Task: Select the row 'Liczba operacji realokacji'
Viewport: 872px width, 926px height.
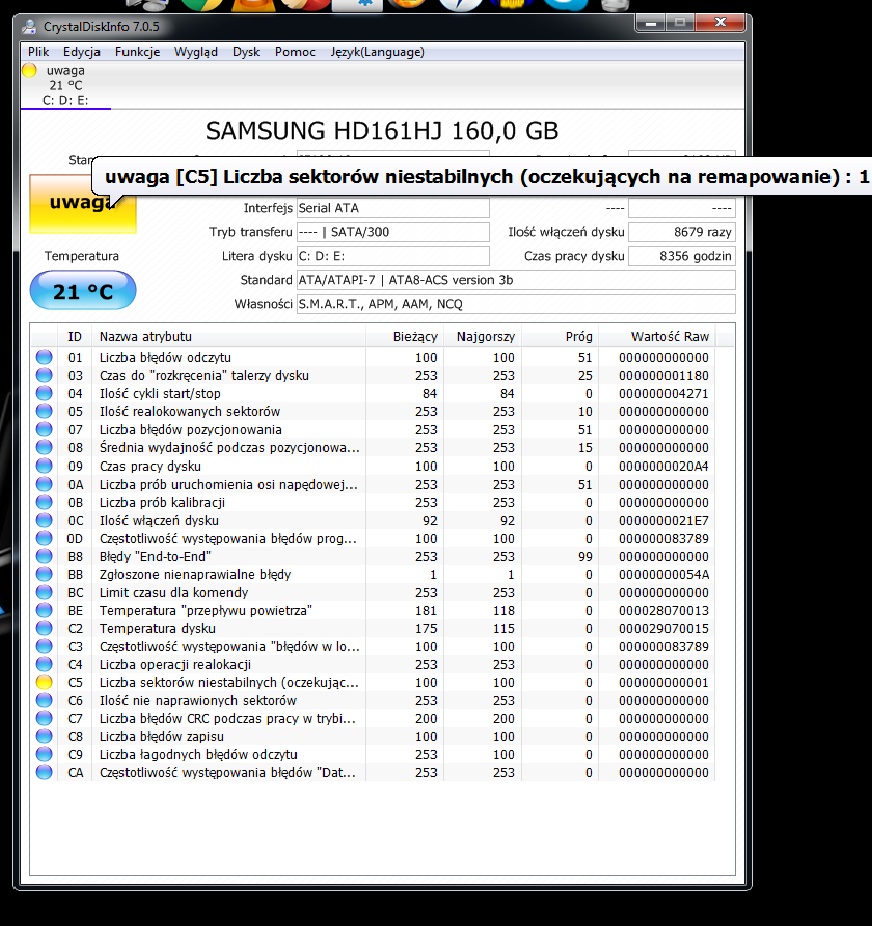Action: click(372, 664)
